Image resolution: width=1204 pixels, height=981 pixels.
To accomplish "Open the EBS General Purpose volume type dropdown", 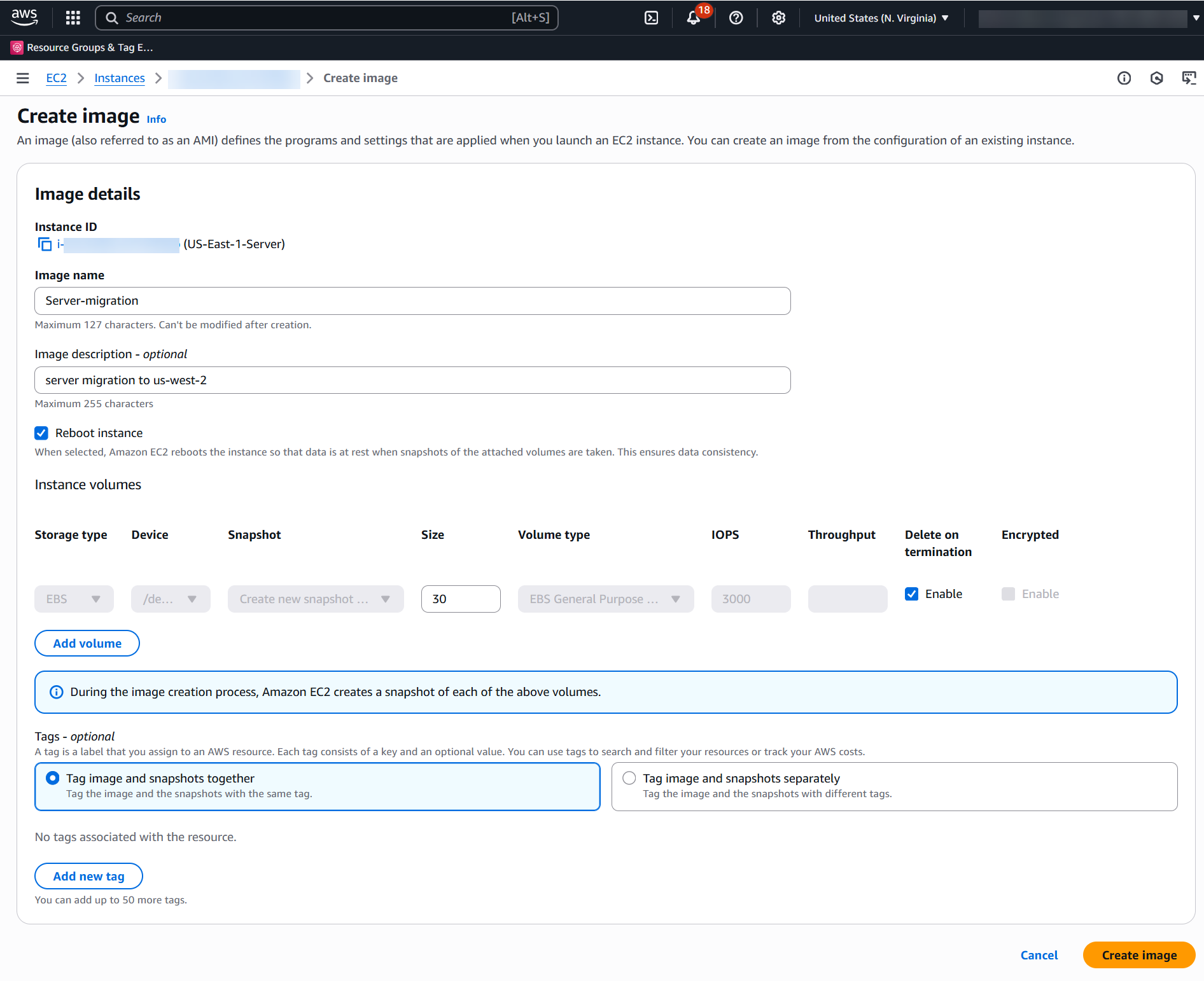I will pos(606,599).
